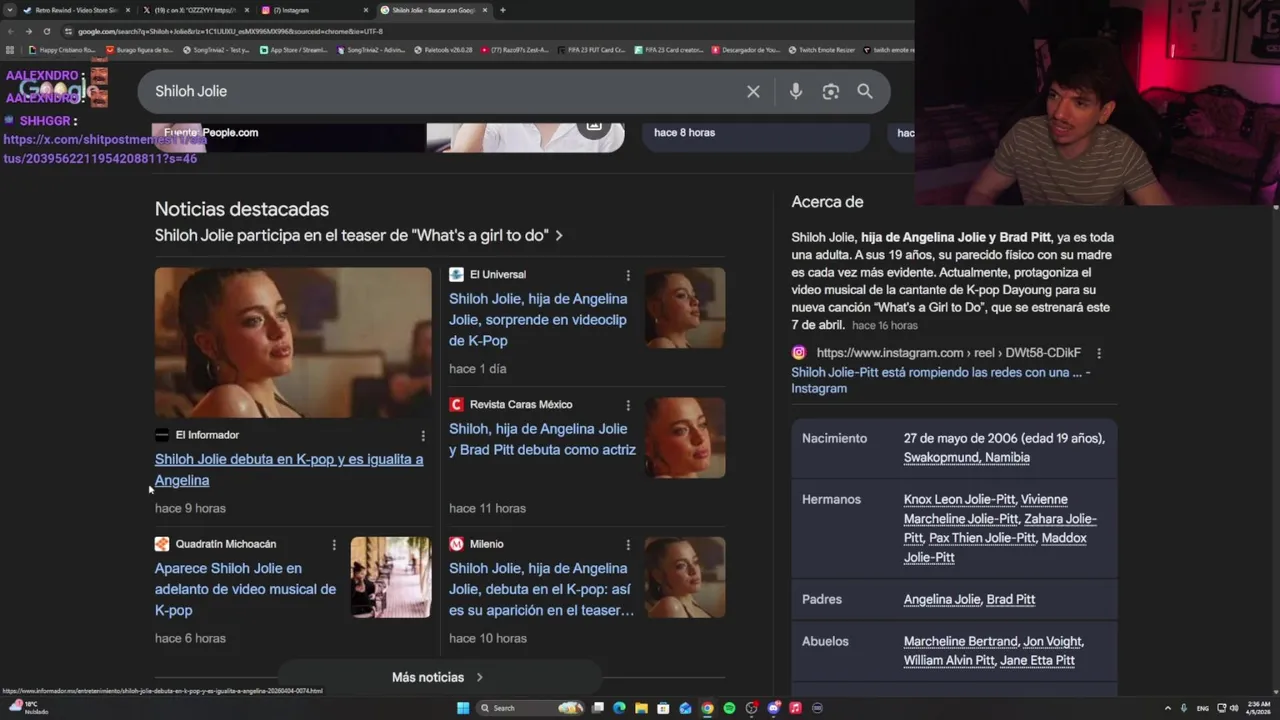The height and width of the screenshot is (720, 1280).
Task: Open File Explorer from the taskbar
Action: point(641,708)
